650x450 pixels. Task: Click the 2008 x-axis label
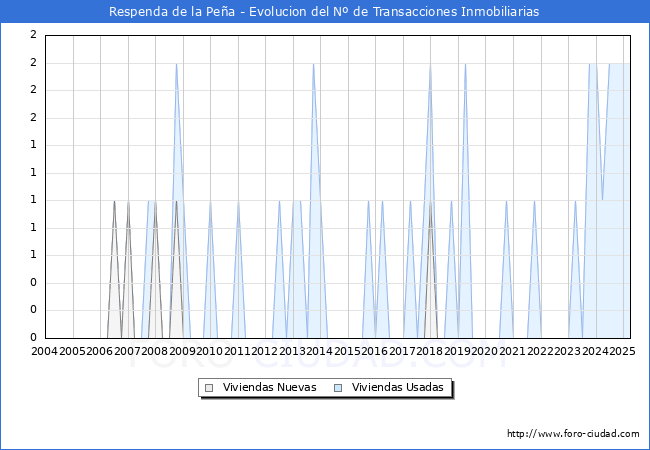pyautogui.click(x=155, y=351)
